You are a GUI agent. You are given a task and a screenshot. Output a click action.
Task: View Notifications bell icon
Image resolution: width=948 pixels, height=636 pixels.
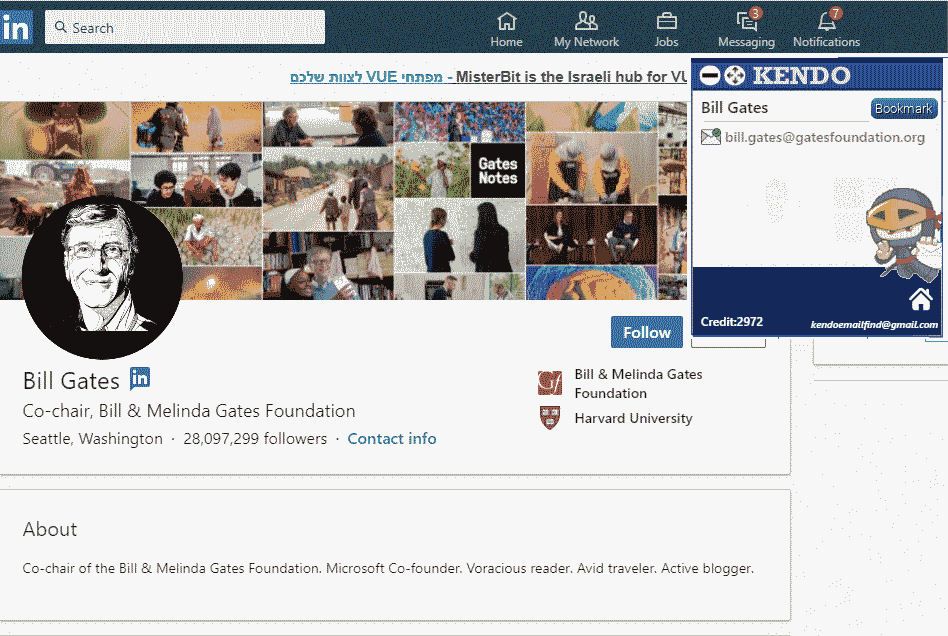(x=826, y=22)
